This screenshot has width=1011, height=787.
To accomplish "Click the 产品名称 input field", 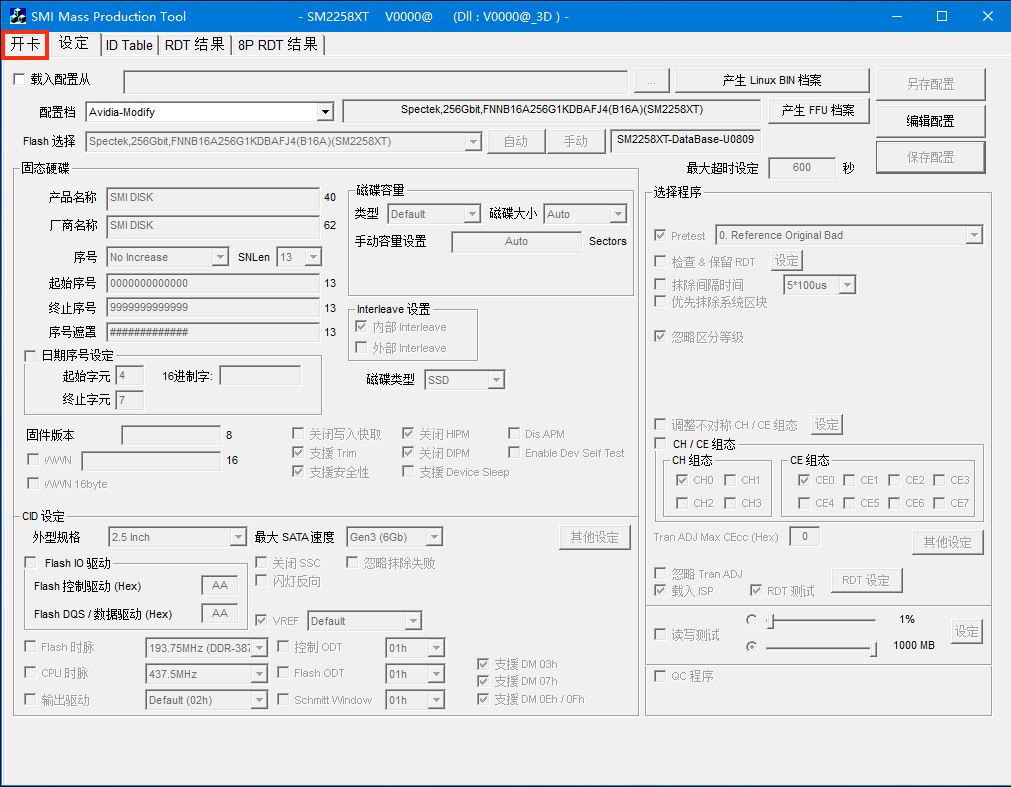I will click(x=211, y=198).
